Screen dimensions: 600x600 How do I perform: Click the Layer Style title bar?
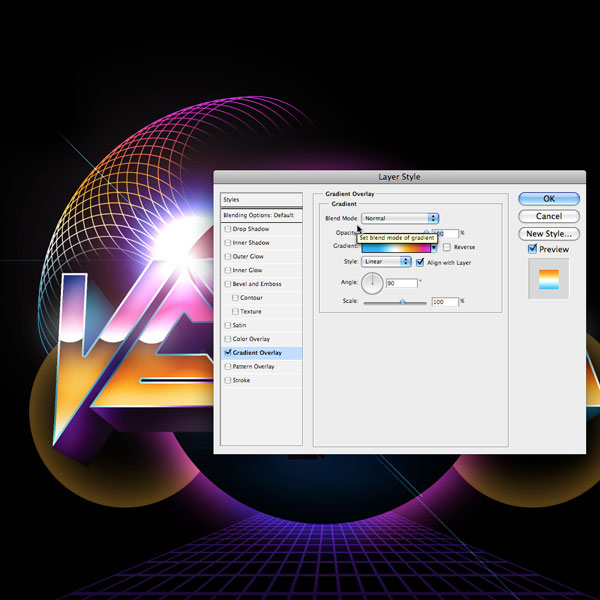point(399,177)
